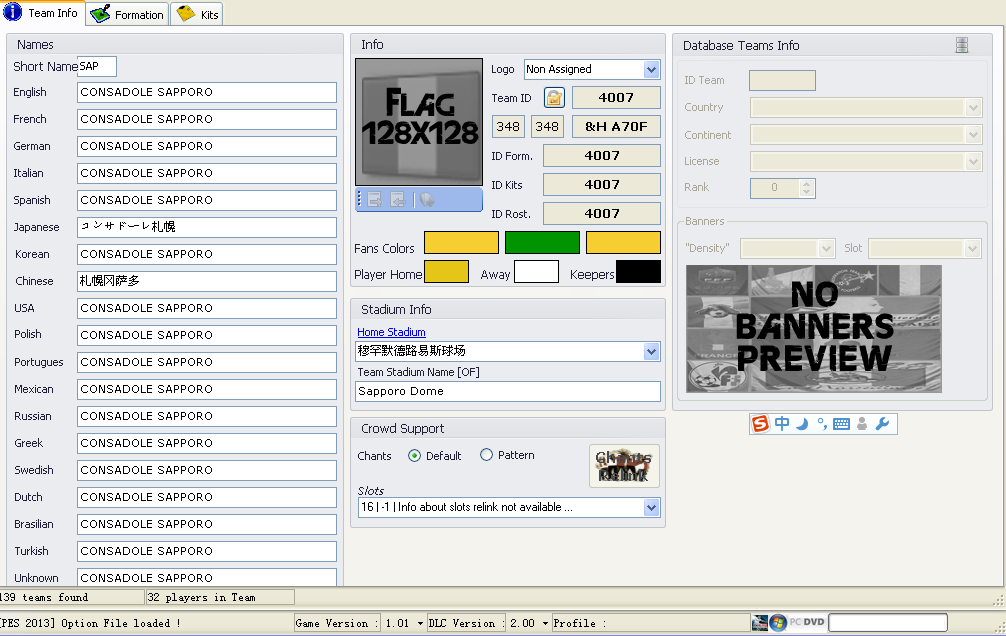
Task: Click the export flag icon under flag preview
Action: coord(375,200)
